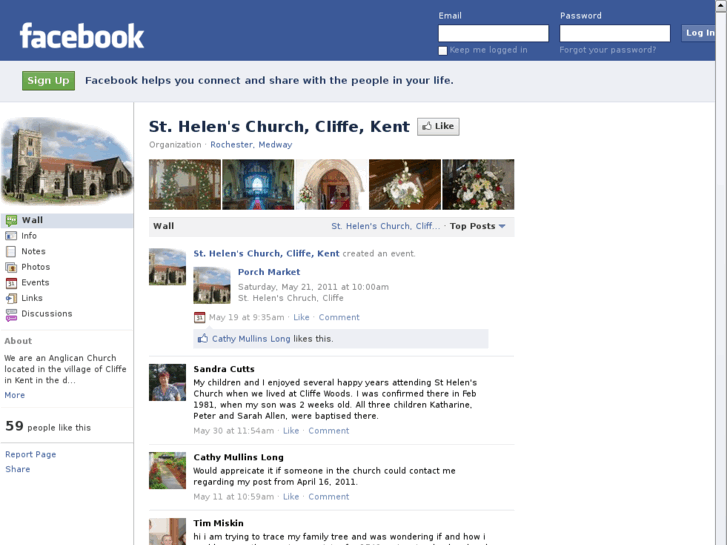
Task: Click Forgot your password link
Action: pyautogui.click(x=607, y=50)
